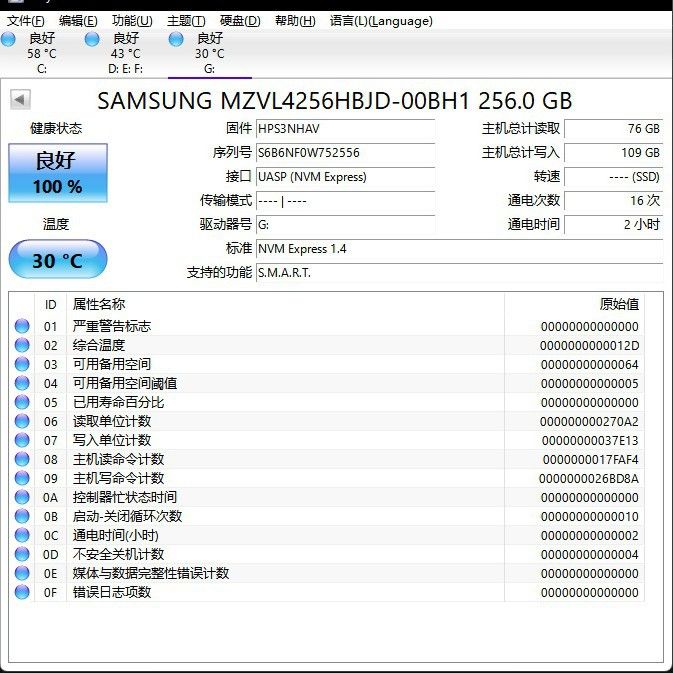
Task: Open the 语言(L)(Language) menu
Action: coord(381,21)
